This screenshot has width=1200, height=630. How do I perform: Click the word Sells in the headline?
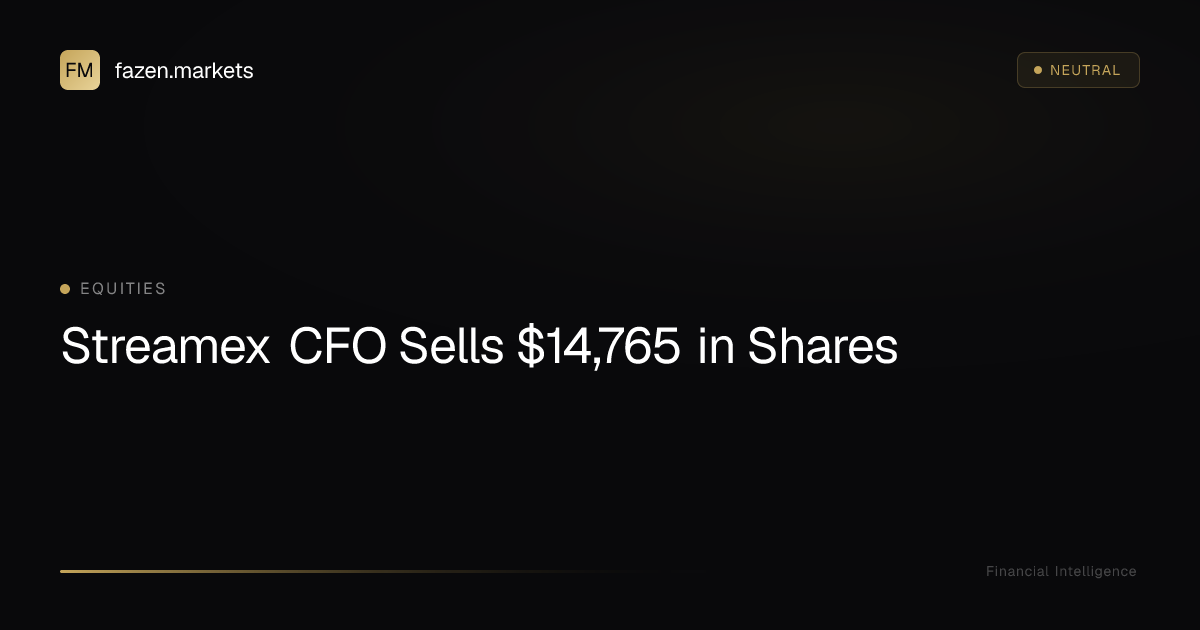coord(451,347)
